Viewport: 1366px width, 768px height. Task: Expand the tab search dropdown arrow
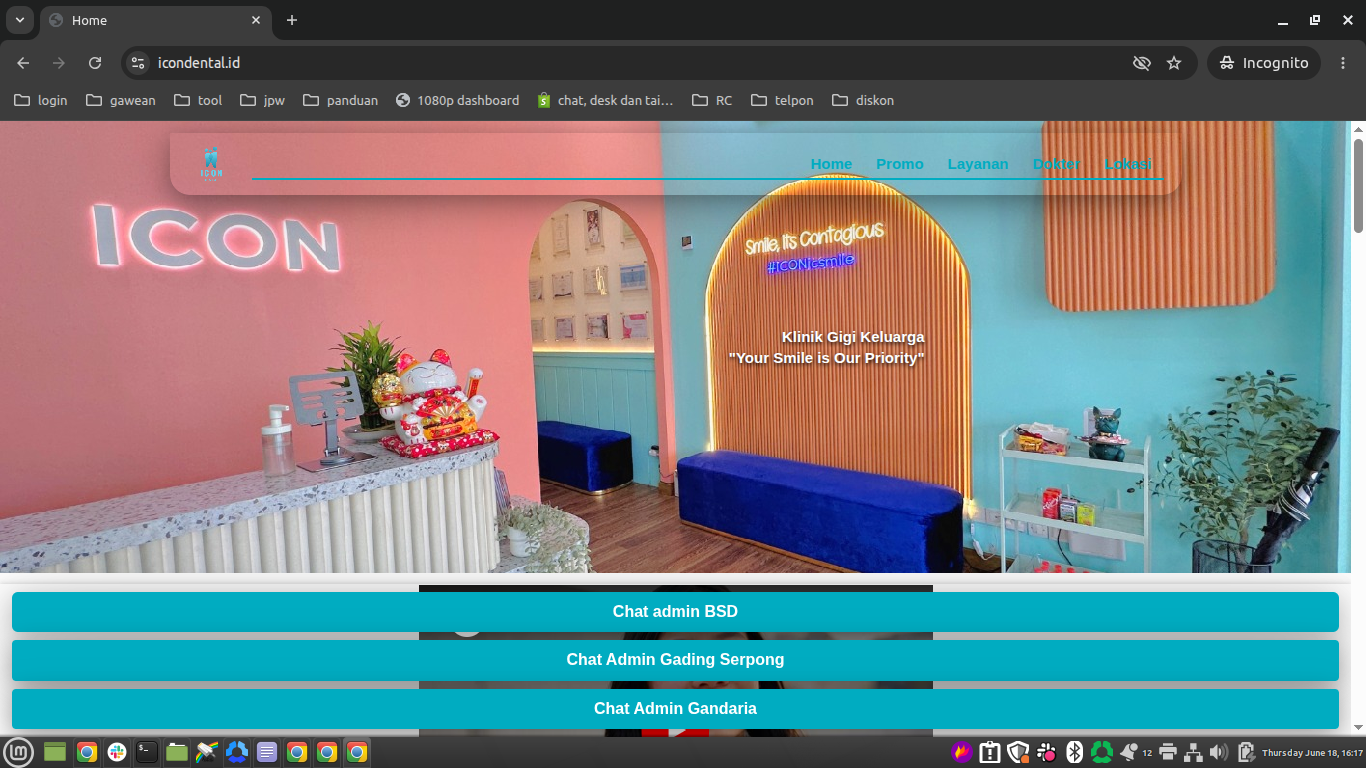coord(19,20)
